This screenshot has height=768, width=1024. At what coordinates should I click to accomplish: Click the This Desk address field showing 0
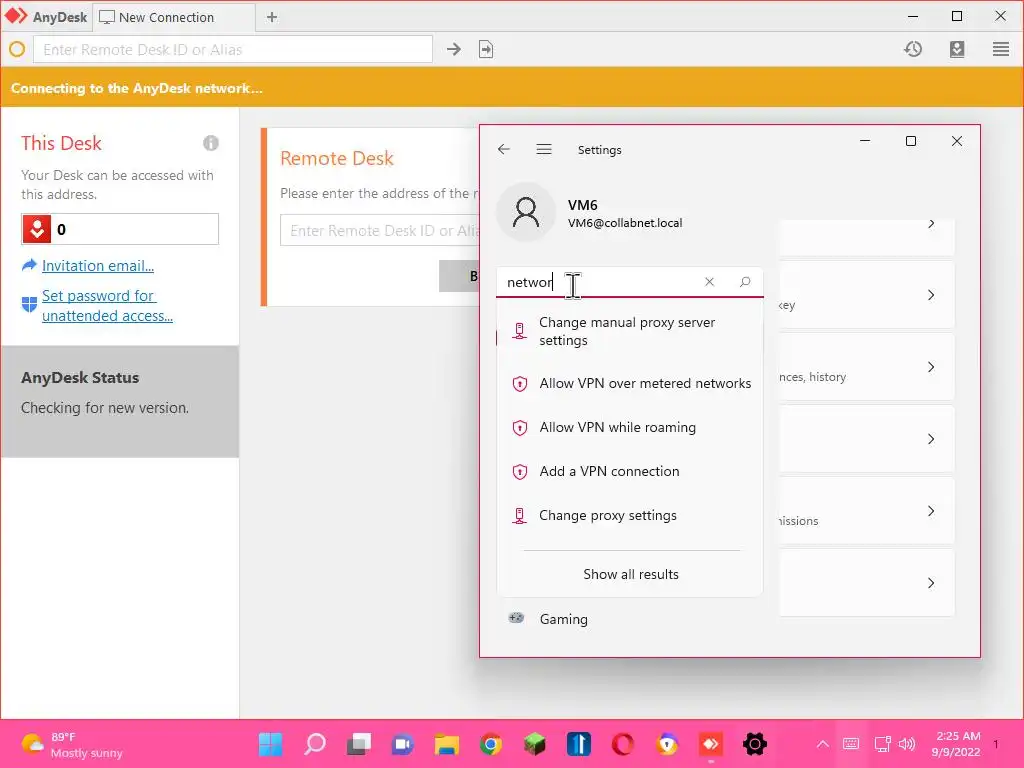pyautogui.click(x=120, y=229)
